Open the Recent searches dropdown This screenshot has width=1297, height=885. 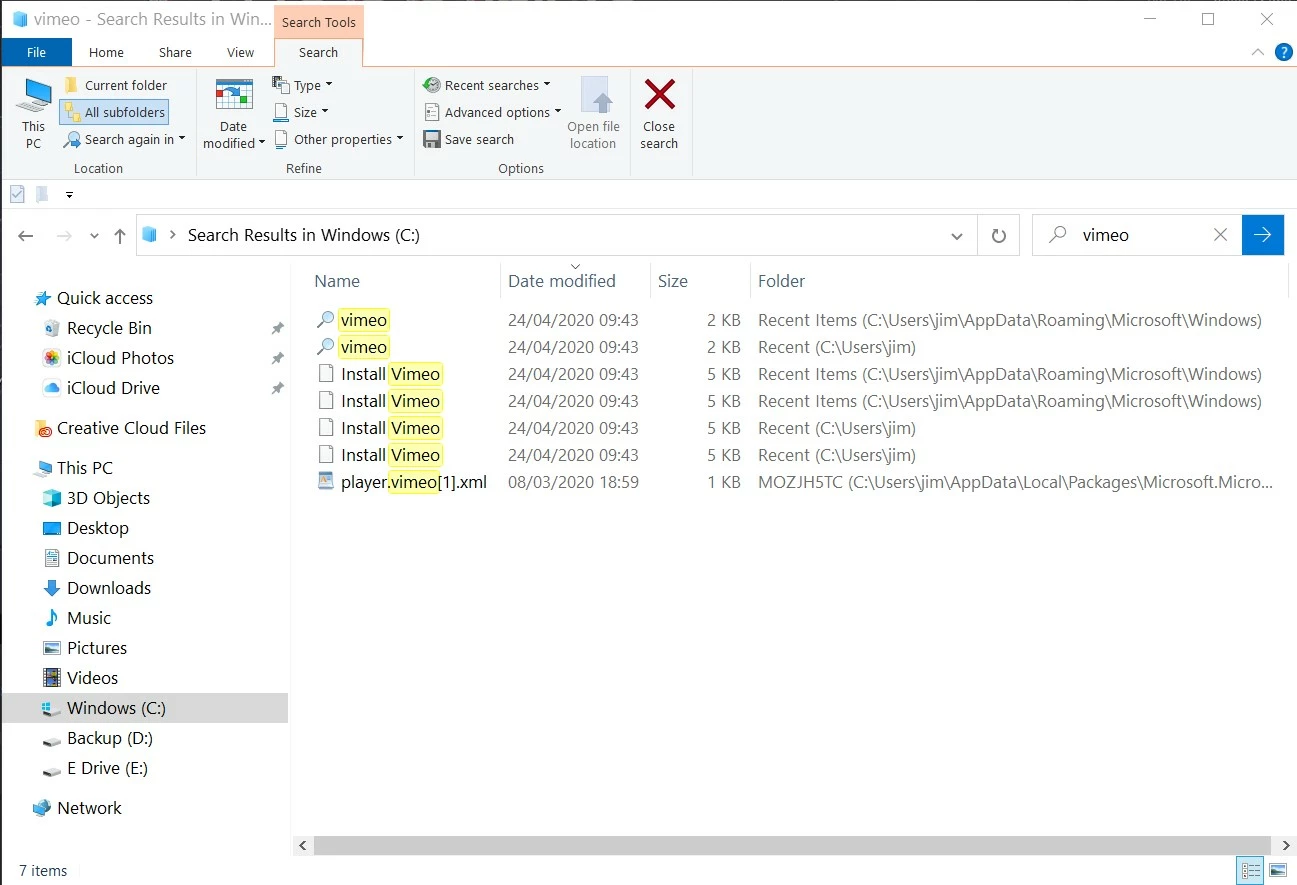tap(486, 85)
